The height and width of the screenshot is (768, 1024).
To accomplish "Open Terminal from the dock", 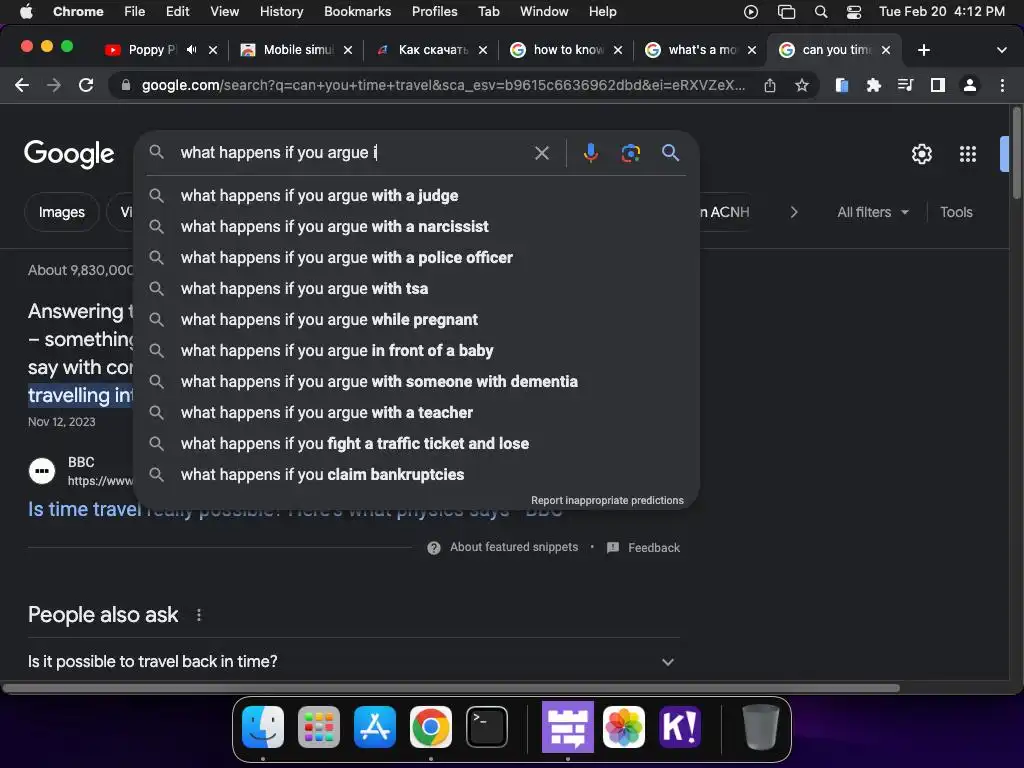I will 487,727.
